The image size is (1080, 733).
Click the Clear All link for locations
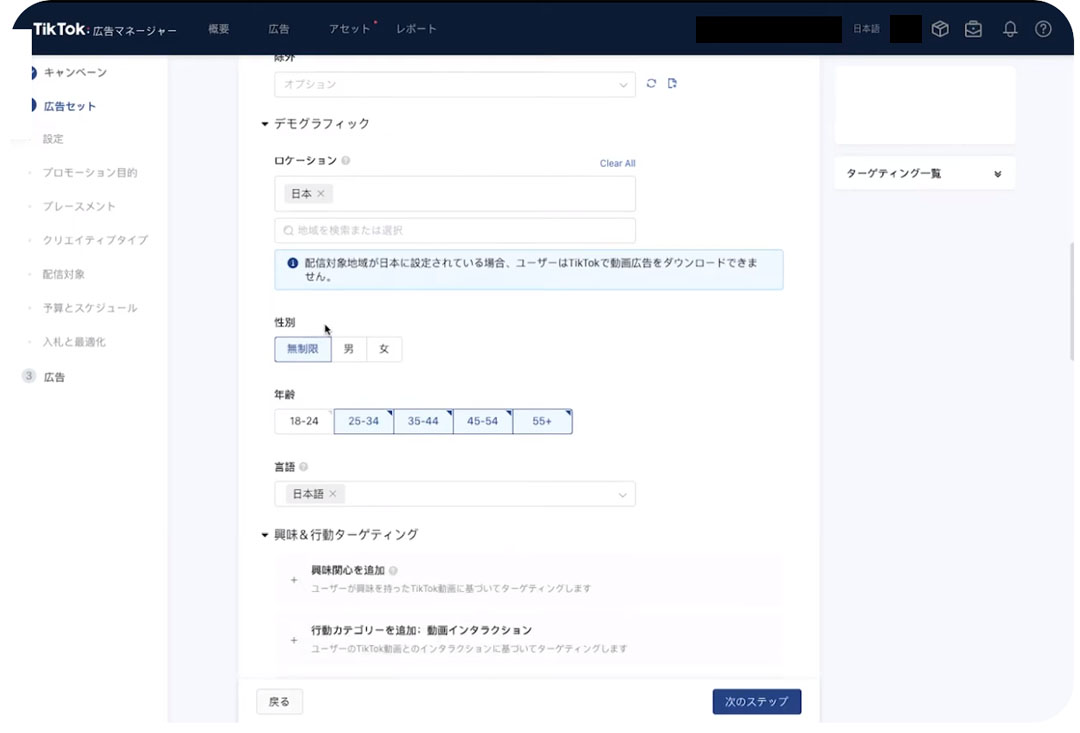coord(617,162)
